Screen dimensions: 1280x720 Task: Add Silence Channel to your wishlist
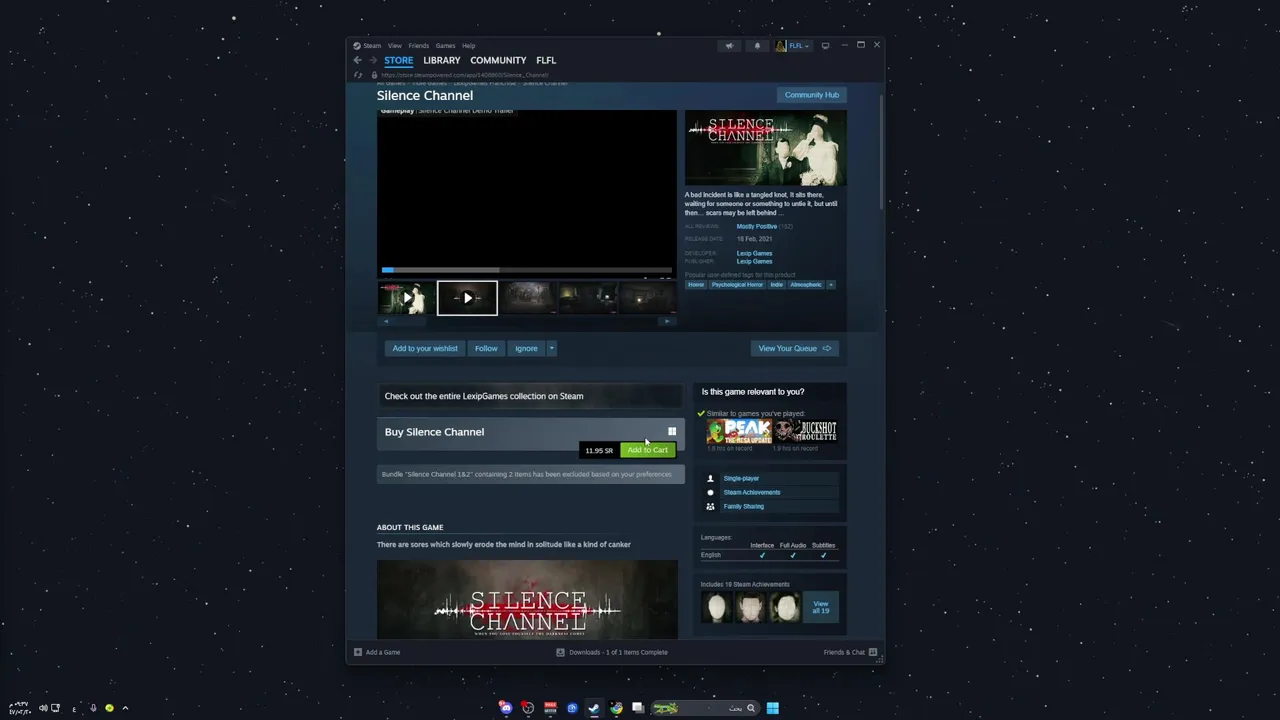(x=425, y=348)
